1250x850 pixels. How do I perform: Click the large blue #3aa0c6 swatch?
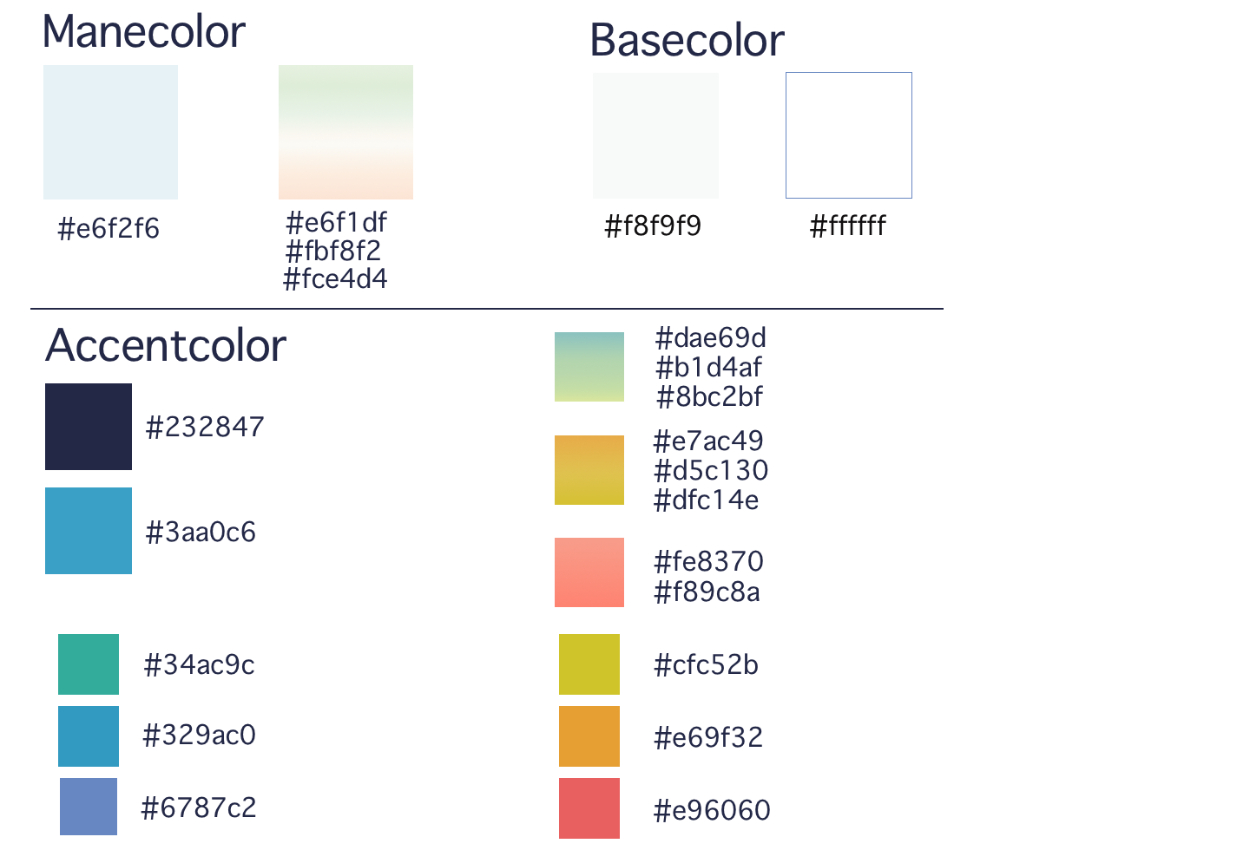88,530
